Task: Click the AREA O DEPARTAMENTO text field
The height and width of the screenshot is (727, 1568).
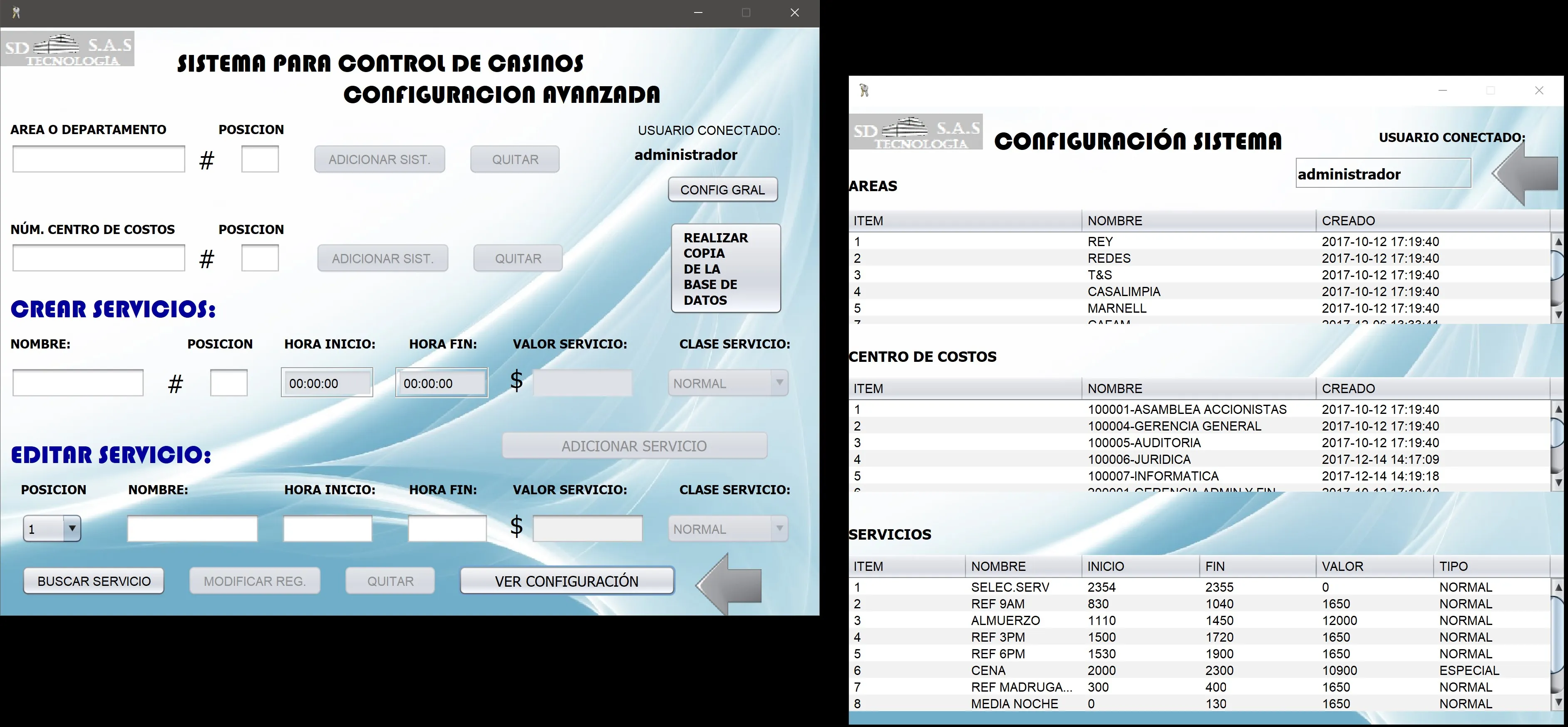Action: click(99, 159)
